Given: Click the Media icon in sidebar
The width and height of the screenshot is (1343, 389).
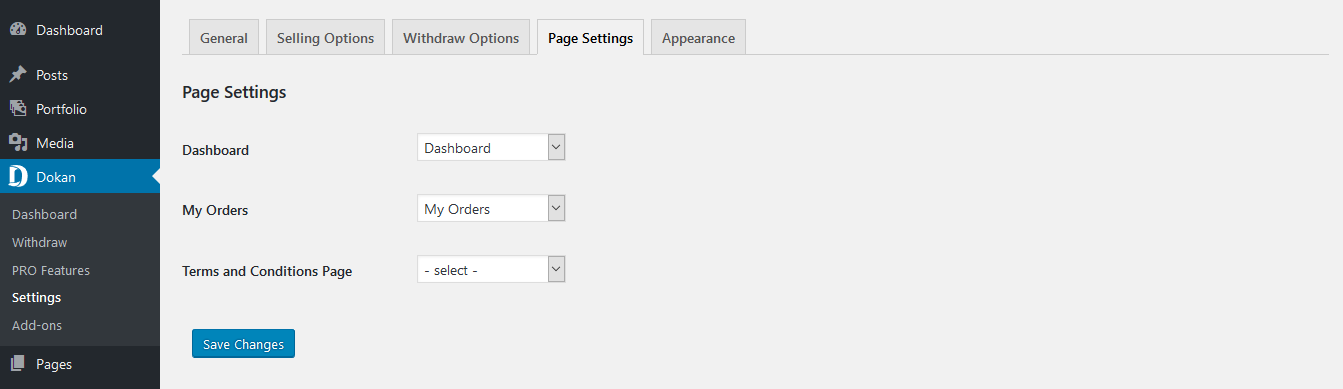Looking at the screenshot, I should pos(18,143).
